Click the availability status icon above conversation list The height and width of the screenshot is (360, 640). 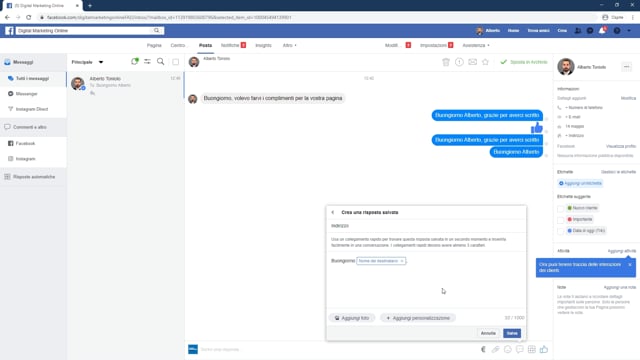tap(134, 62)
